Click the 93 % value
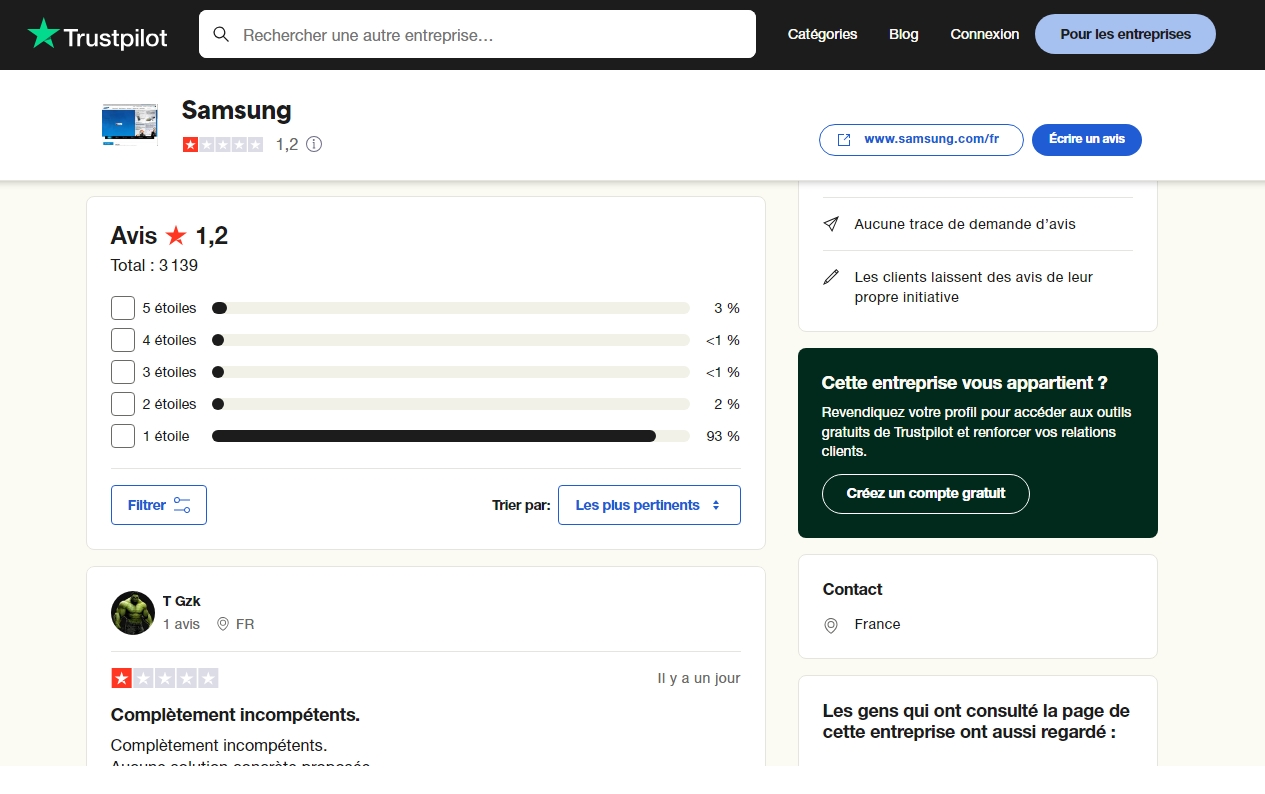Screen dimensions: 1265x794 click(723, 436)
